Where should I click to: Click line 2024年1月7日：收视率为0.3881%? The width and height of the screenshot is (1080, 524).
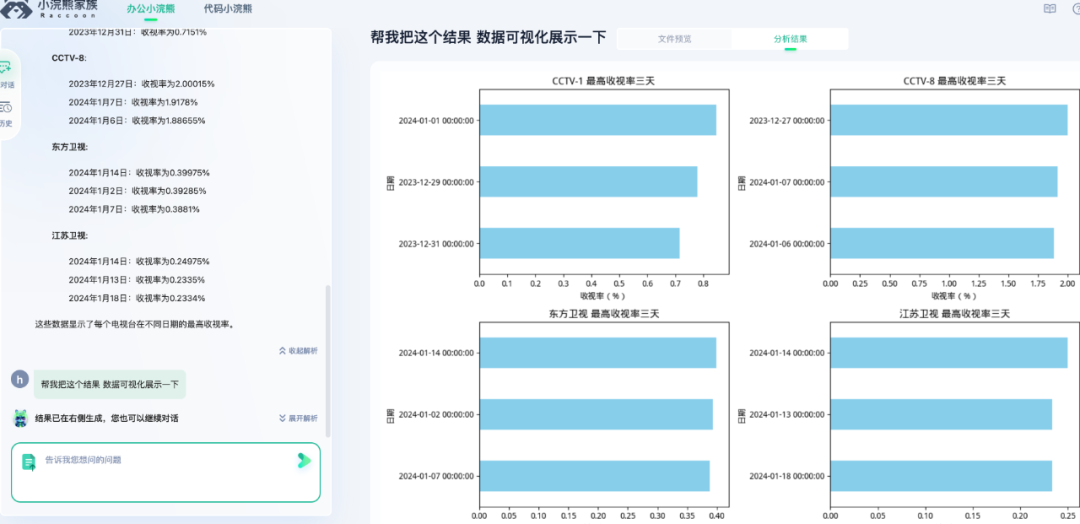[133, 209]
